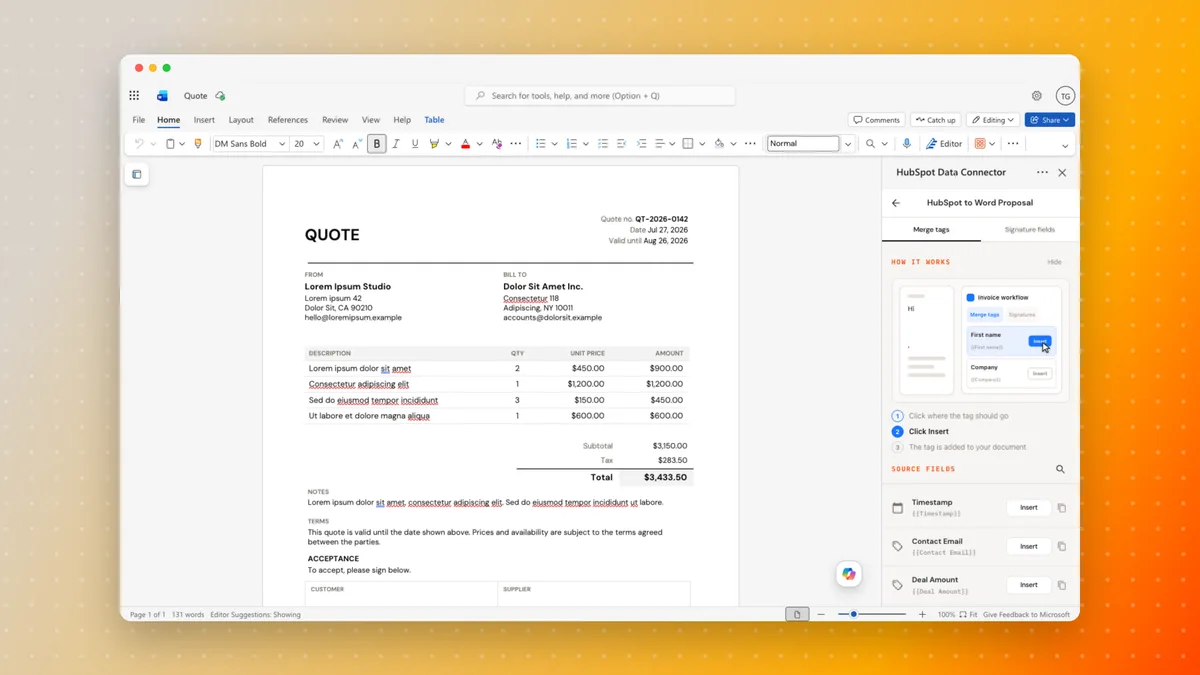Click the multilevel list icon
The width and height of the screenshot is (1200, 675).
coord(603,144)
